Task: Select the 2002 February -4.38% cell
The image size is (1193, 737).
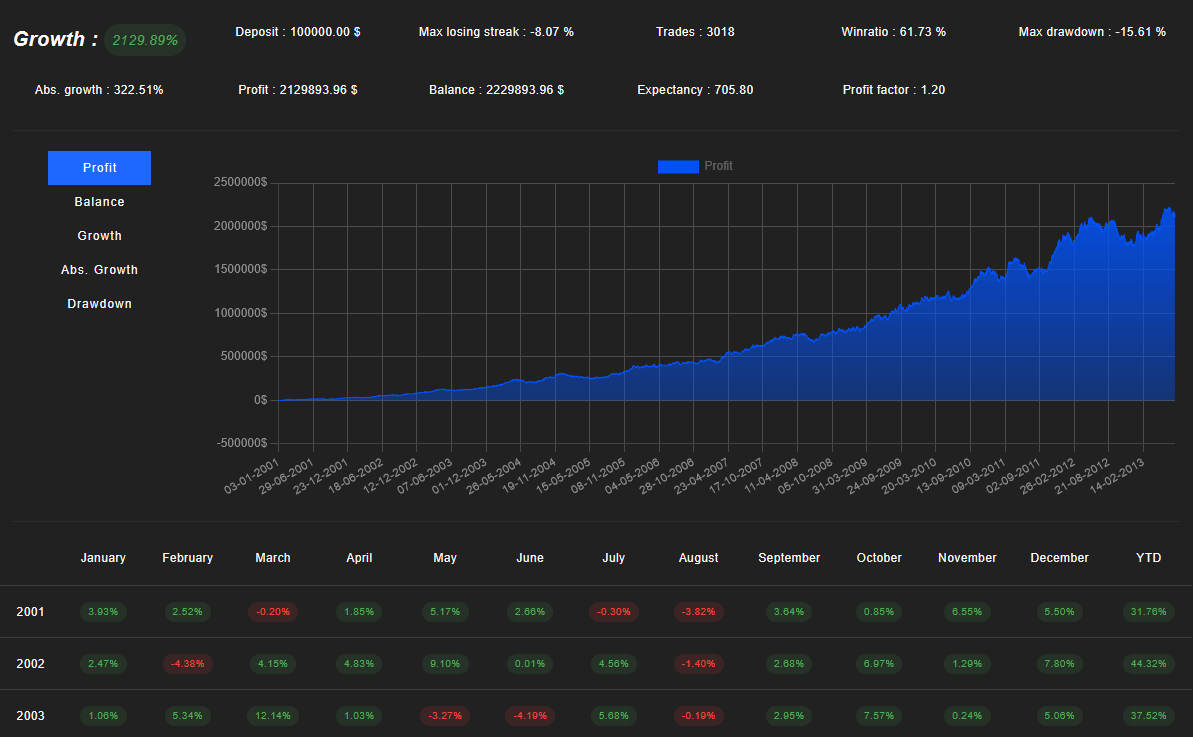Action: coord(187,664)
